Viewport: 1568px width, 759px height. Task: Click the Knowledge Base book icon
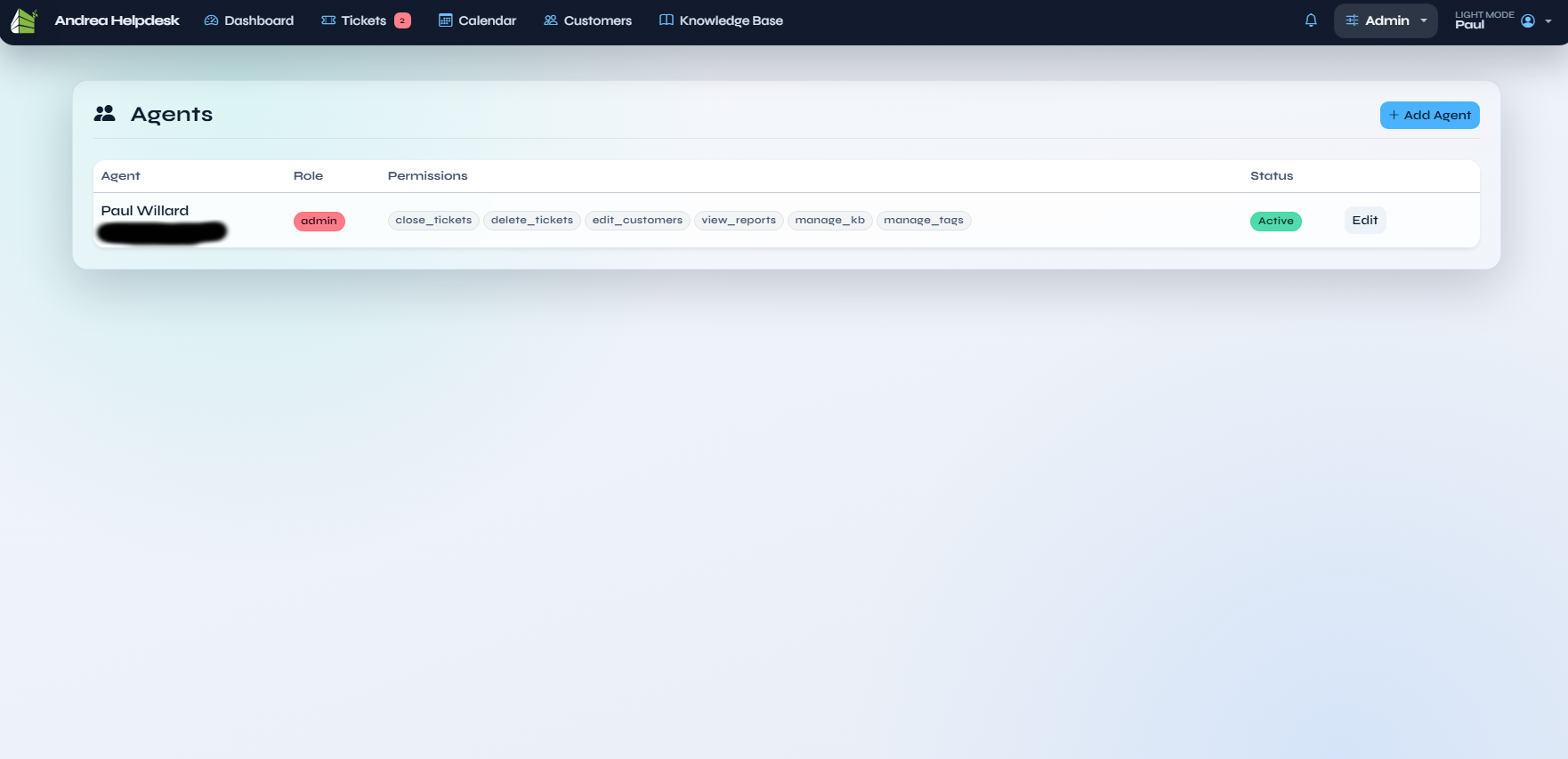(x=666, y=20)
